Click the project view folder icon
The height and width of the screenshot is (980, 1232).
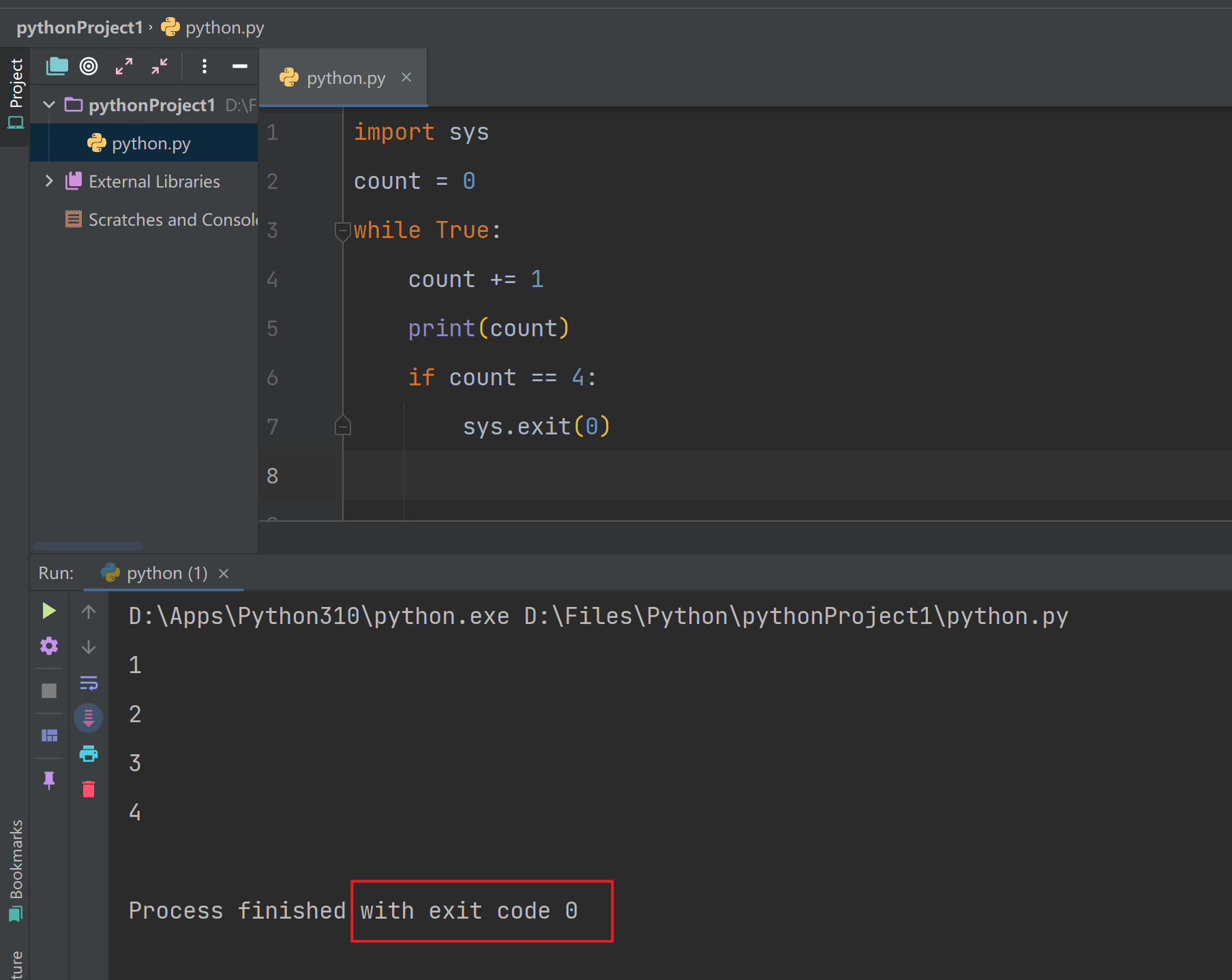57,66
